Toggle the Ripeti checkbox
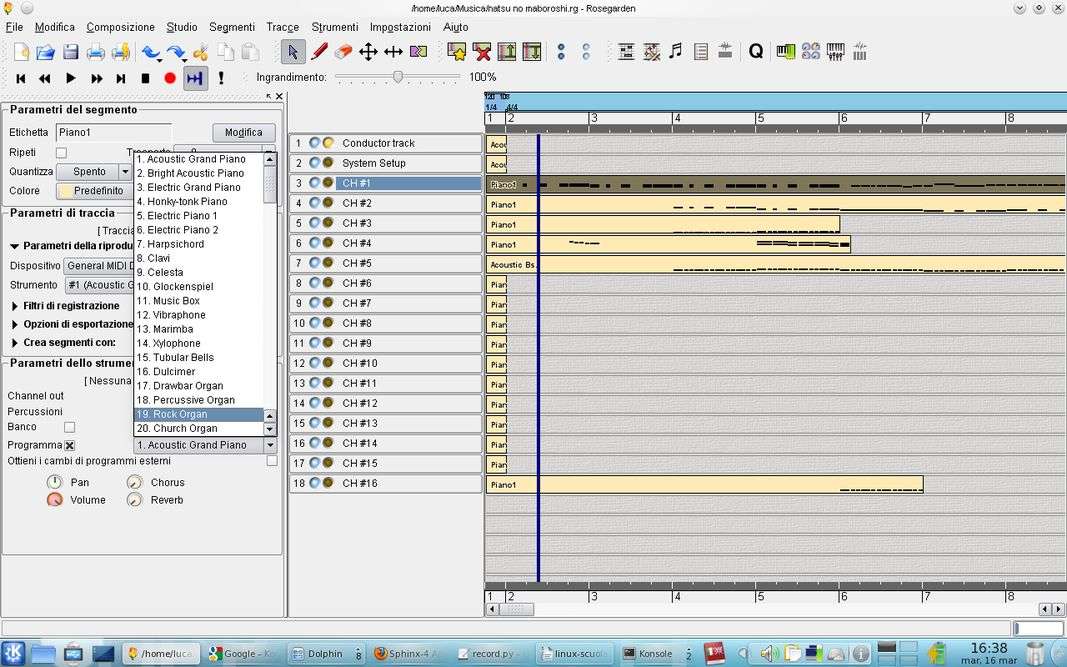Viewport: 1067px width, 667px height. (61, 153)
